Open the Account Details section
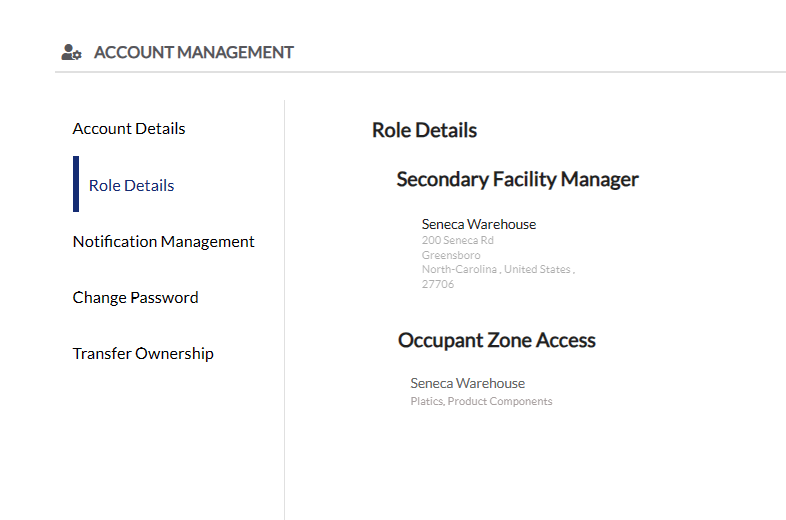 point(129,129)
